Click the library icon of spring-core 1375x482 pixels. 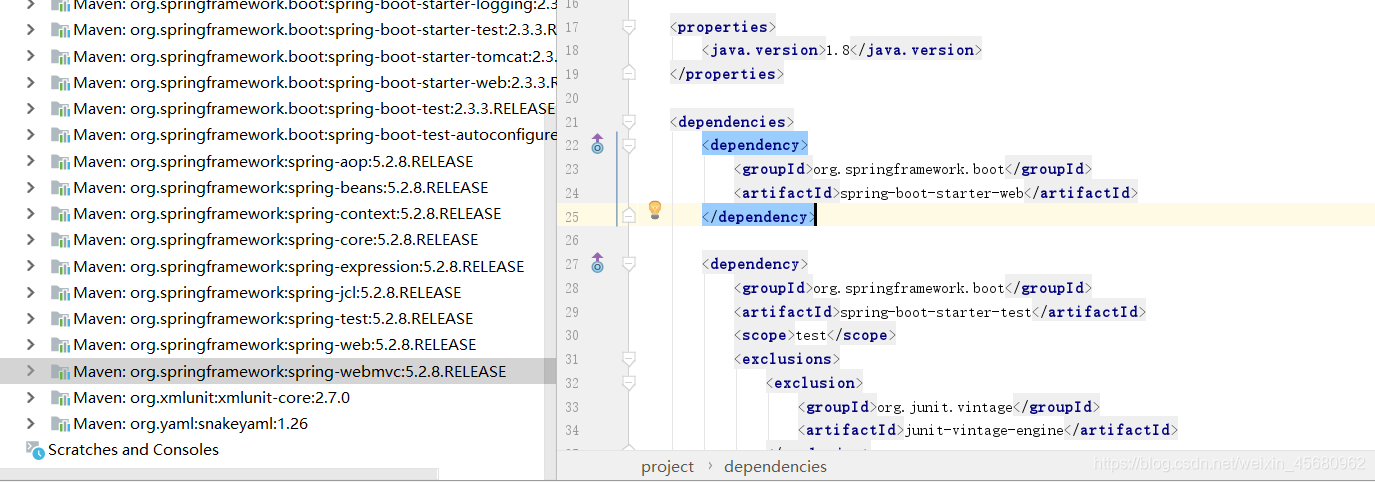60,240
